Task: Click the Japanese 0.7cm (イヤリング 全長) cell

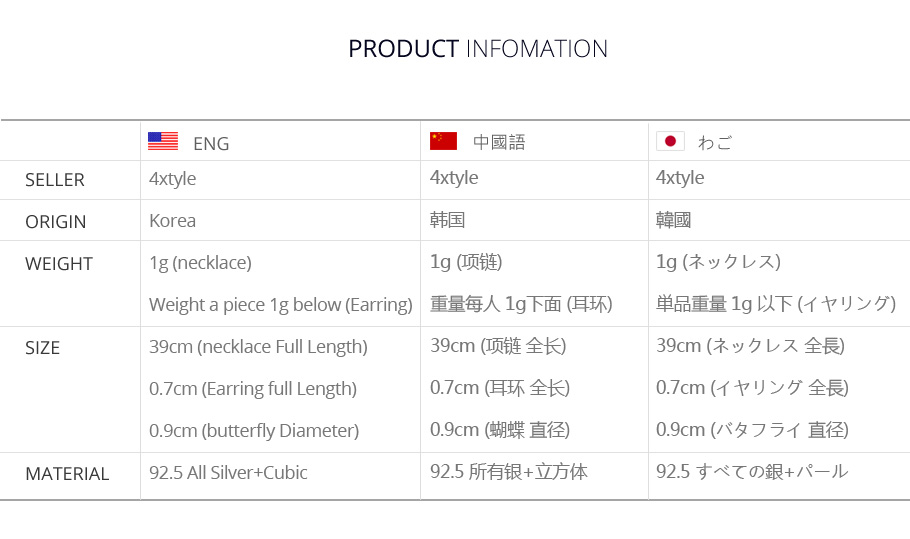Action: point(752,388)
